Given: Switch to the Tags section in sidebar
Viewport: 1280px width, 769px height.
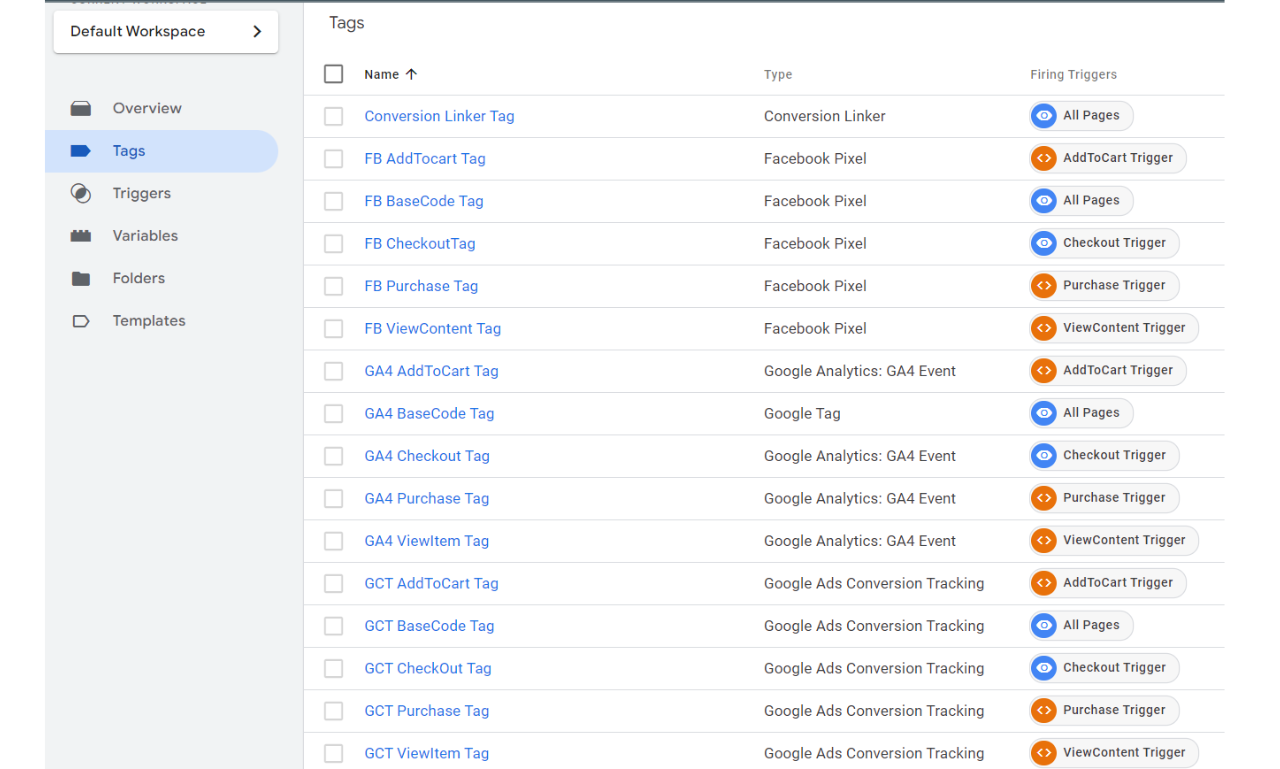Looking at the screenshot, I should 129,151.
